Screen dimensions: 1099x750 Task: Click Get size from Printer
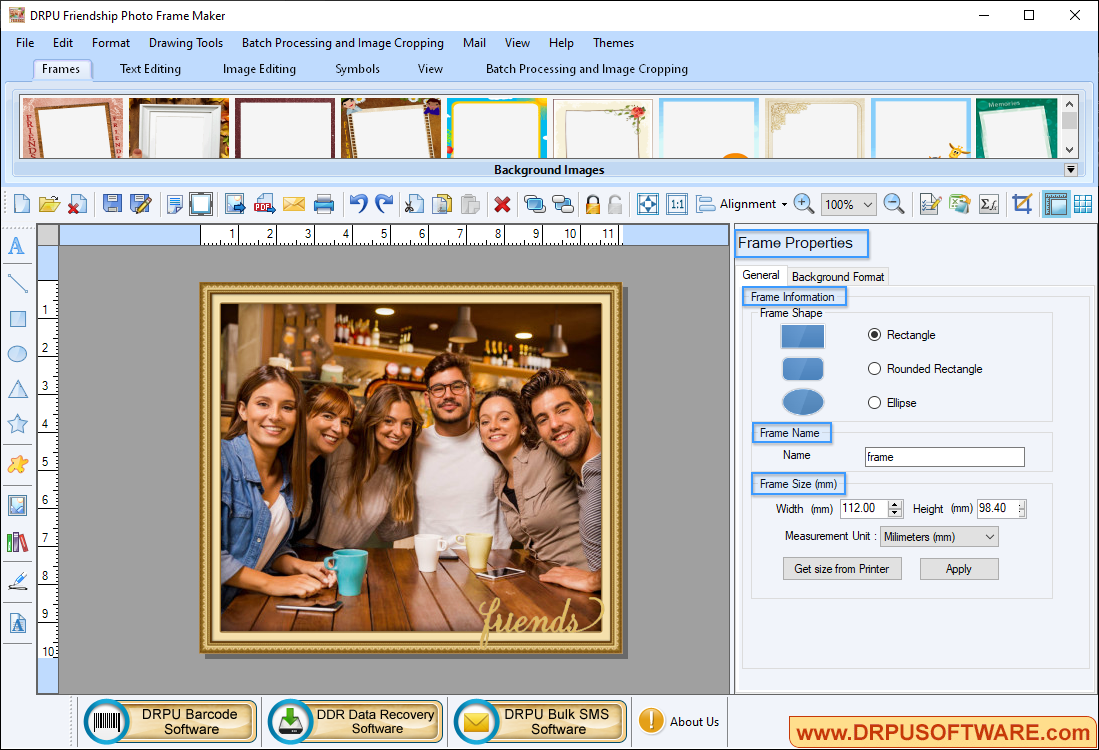(841, 568)
